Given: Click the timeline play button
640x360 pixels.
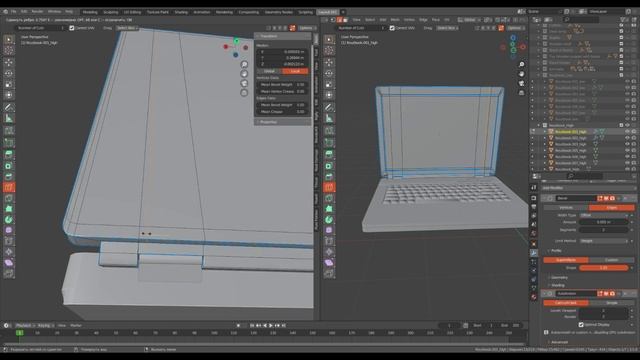Looking at the screenshot, I should pyautogui.click(x=271, y=326).
